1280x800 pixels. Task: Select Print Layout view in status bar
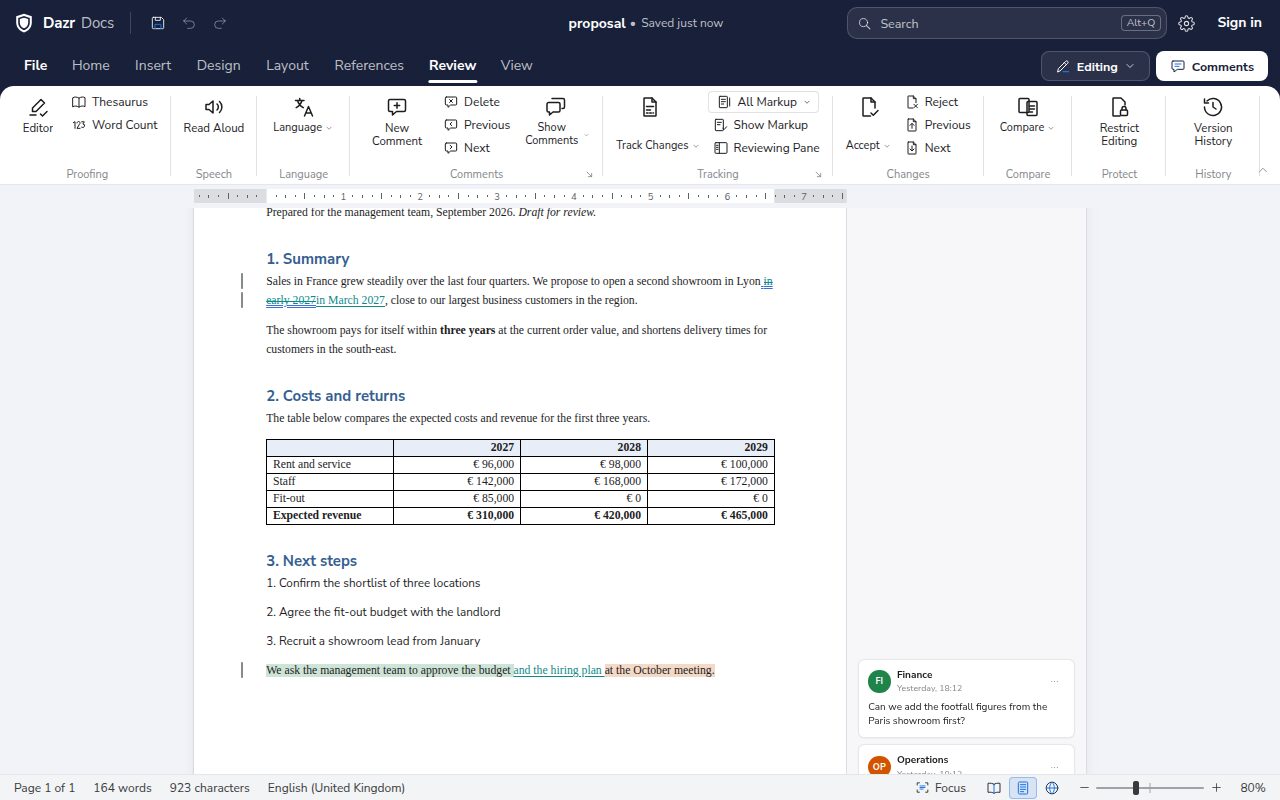(1022, 788)
